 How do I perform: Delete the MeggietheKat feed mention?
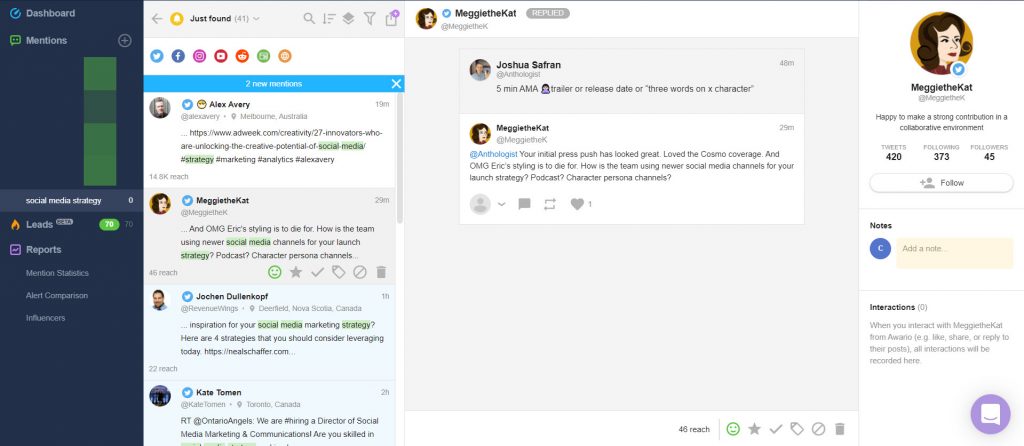point(381,272)
